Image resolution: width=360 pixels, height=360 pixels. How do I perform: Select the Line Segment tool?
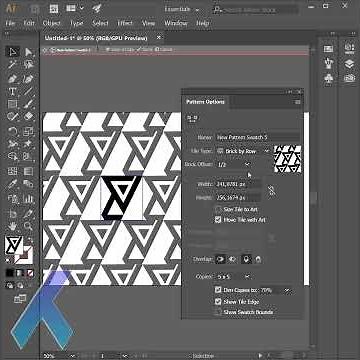point(29,91)
